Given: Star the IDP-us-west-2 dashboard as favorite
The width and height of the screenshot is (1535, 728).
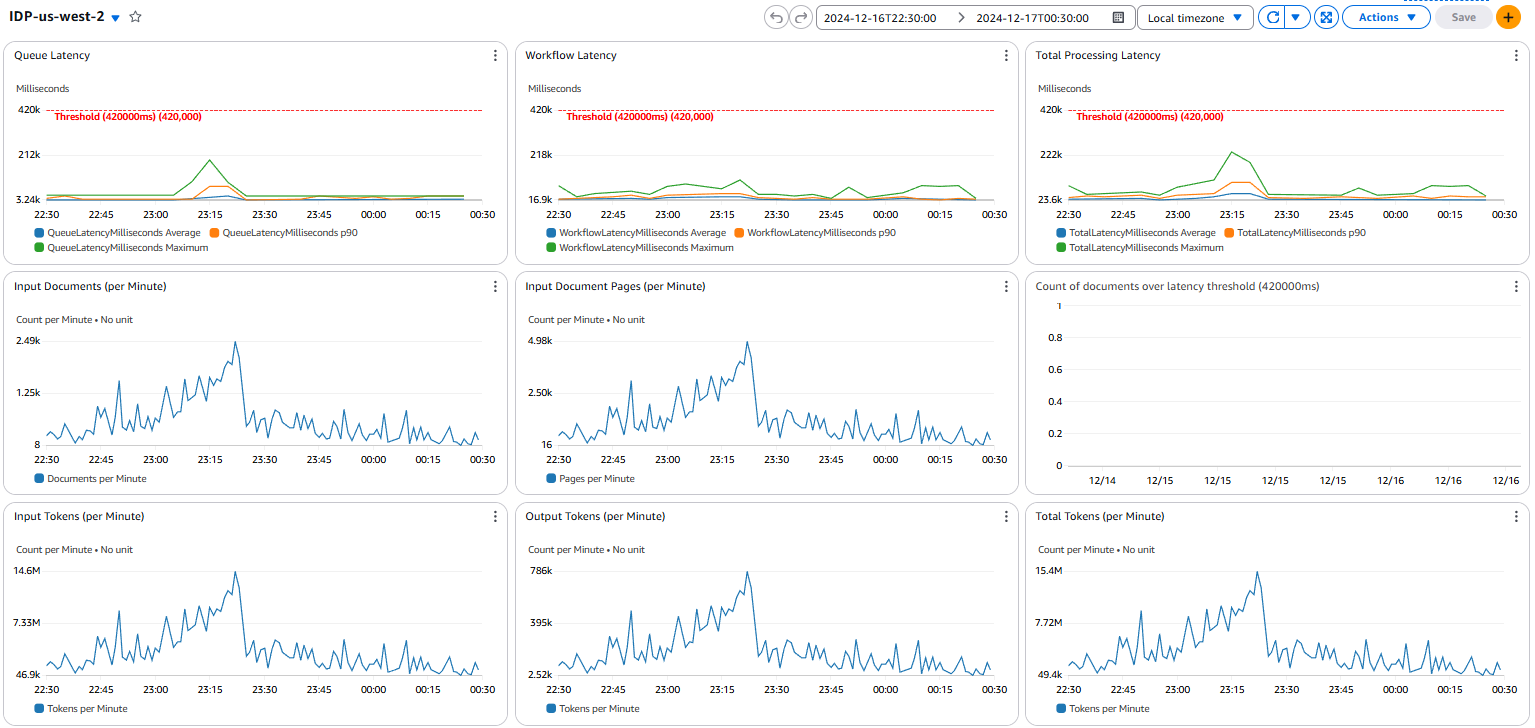Looking at the screenshot, I should (x=135, y=17).
